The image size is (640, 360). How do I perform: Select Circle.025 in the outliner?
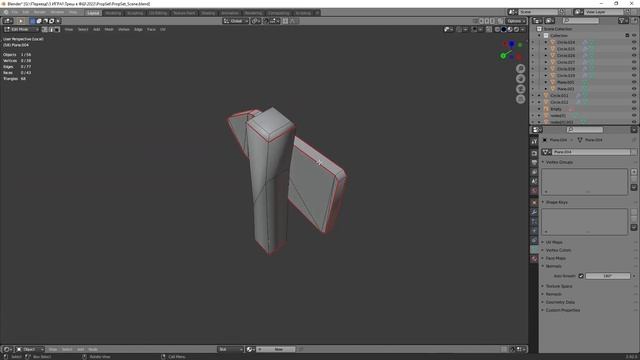(566, 49)
